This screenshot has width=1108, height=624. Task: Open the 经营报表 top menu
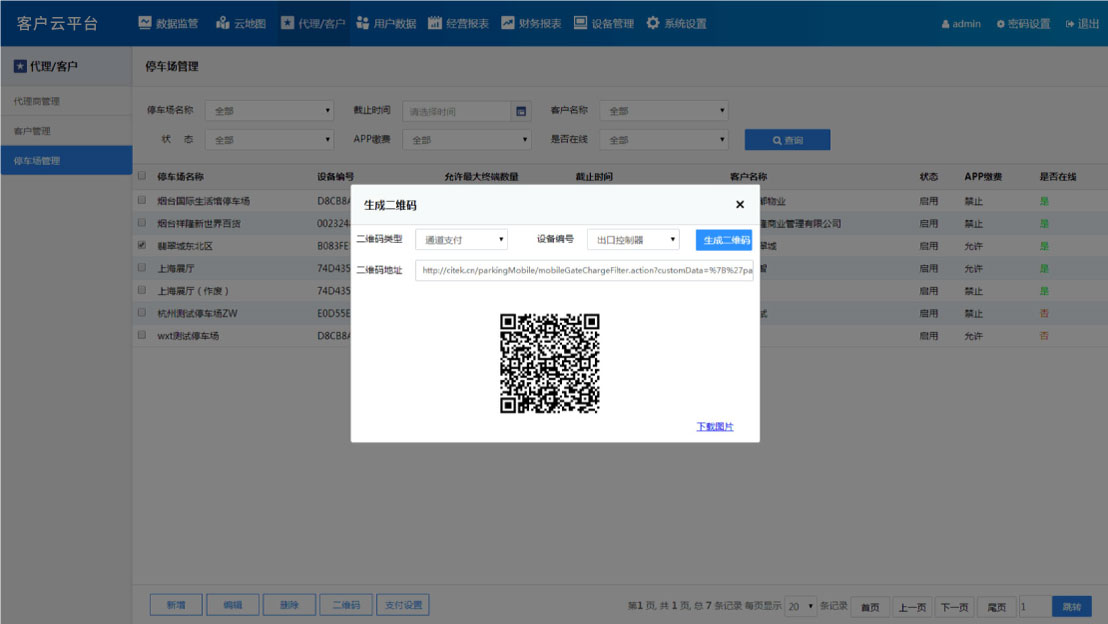coord(459,23)
